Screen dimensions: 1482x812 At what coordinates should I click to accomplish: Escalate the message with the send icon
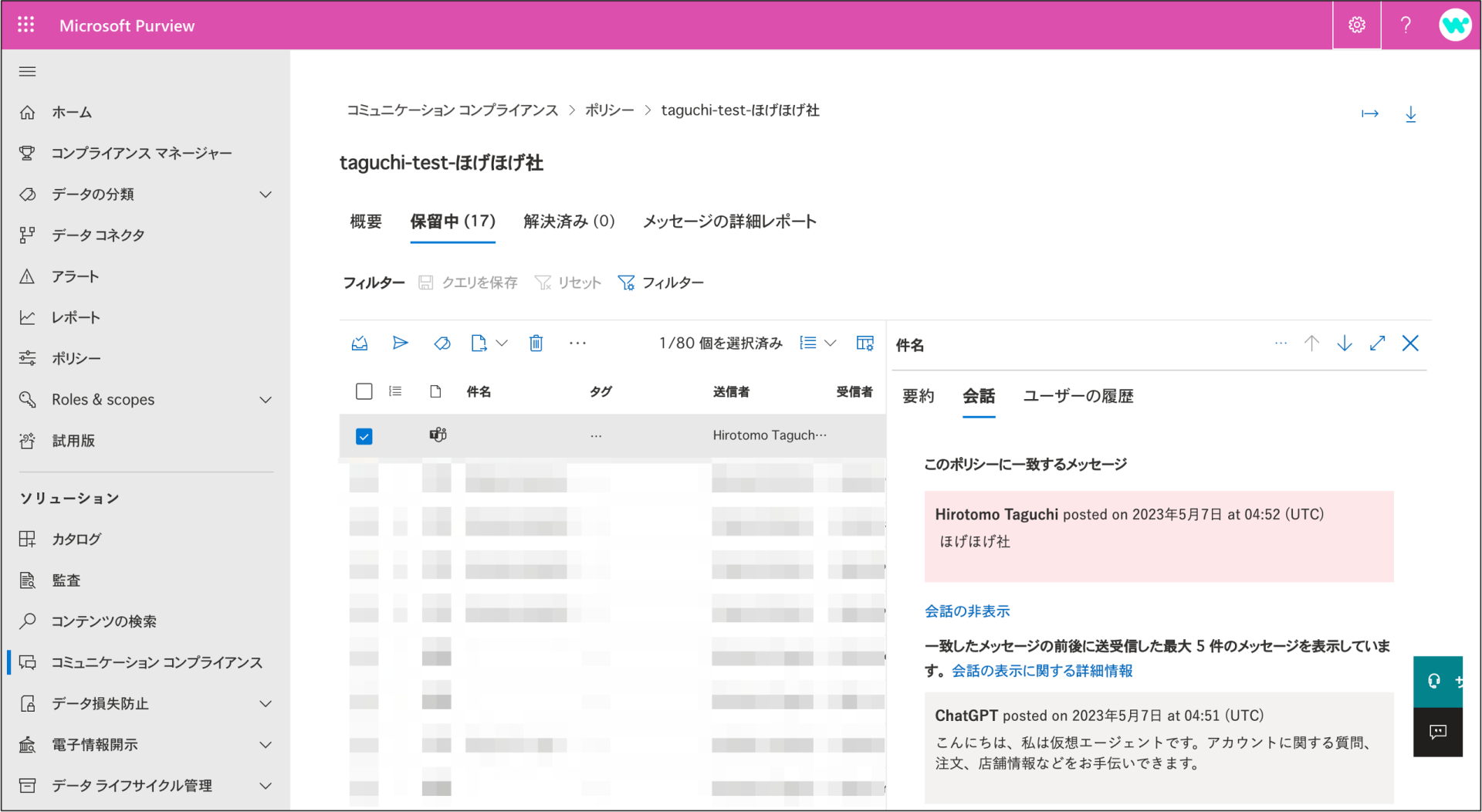[x=400, y=343]
